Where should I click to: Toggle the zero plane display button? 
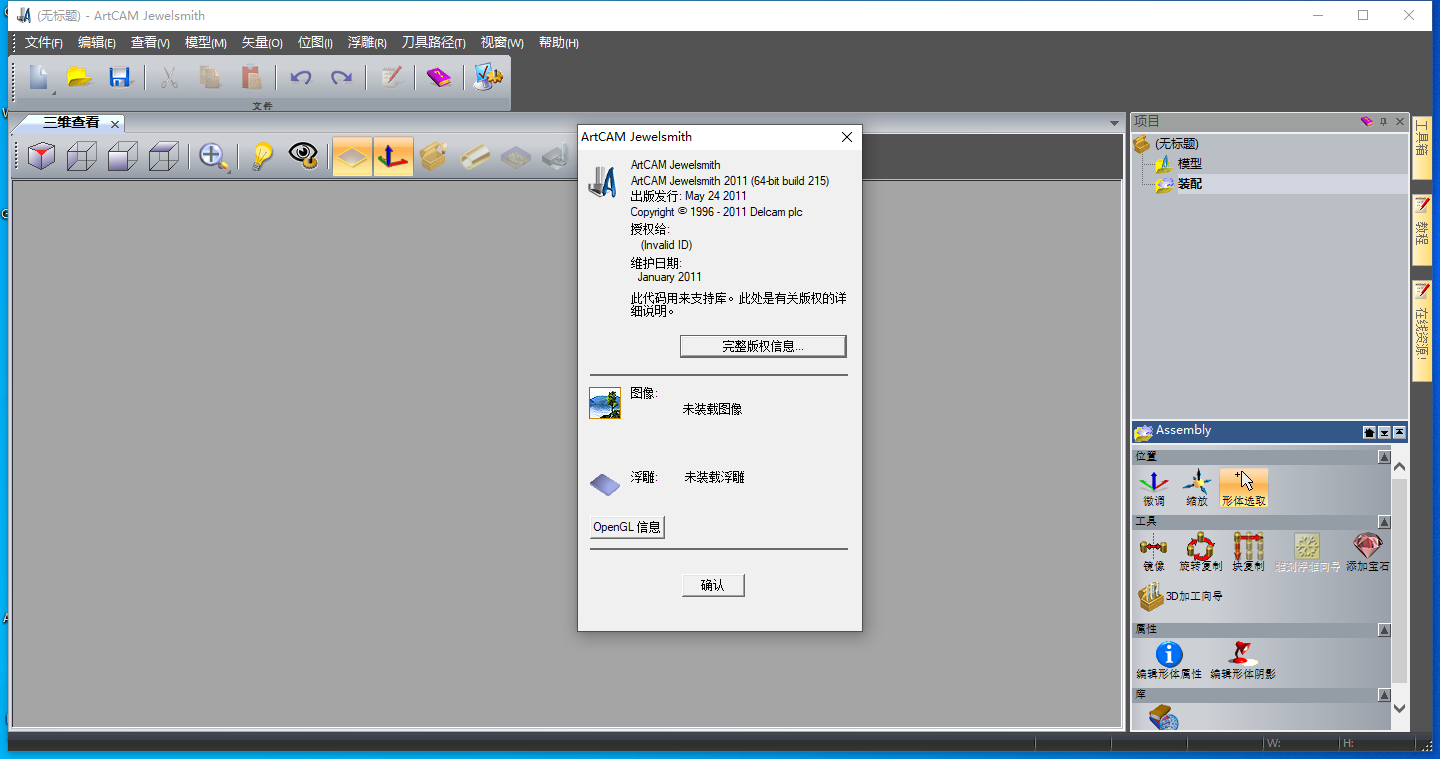(352, 156)
